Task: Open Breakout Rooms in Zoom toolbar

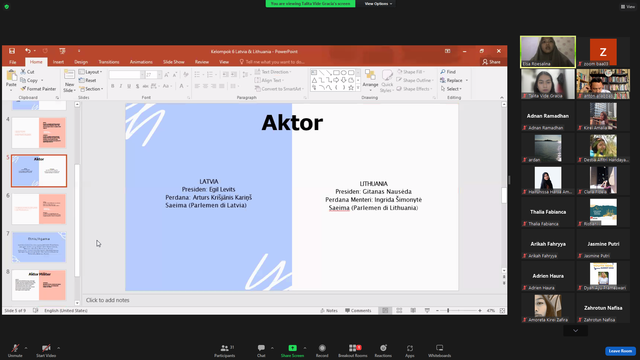Action: click(353, 350)
